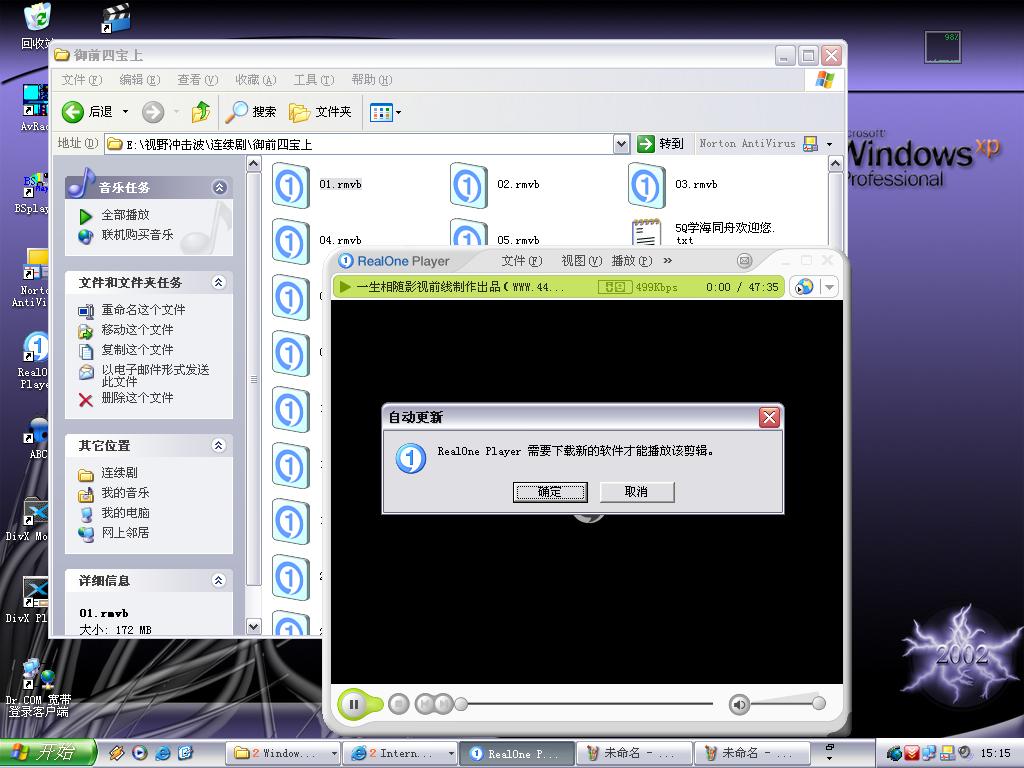
Task: Click the RealOne globe browser icon
Action: (805, 287)
